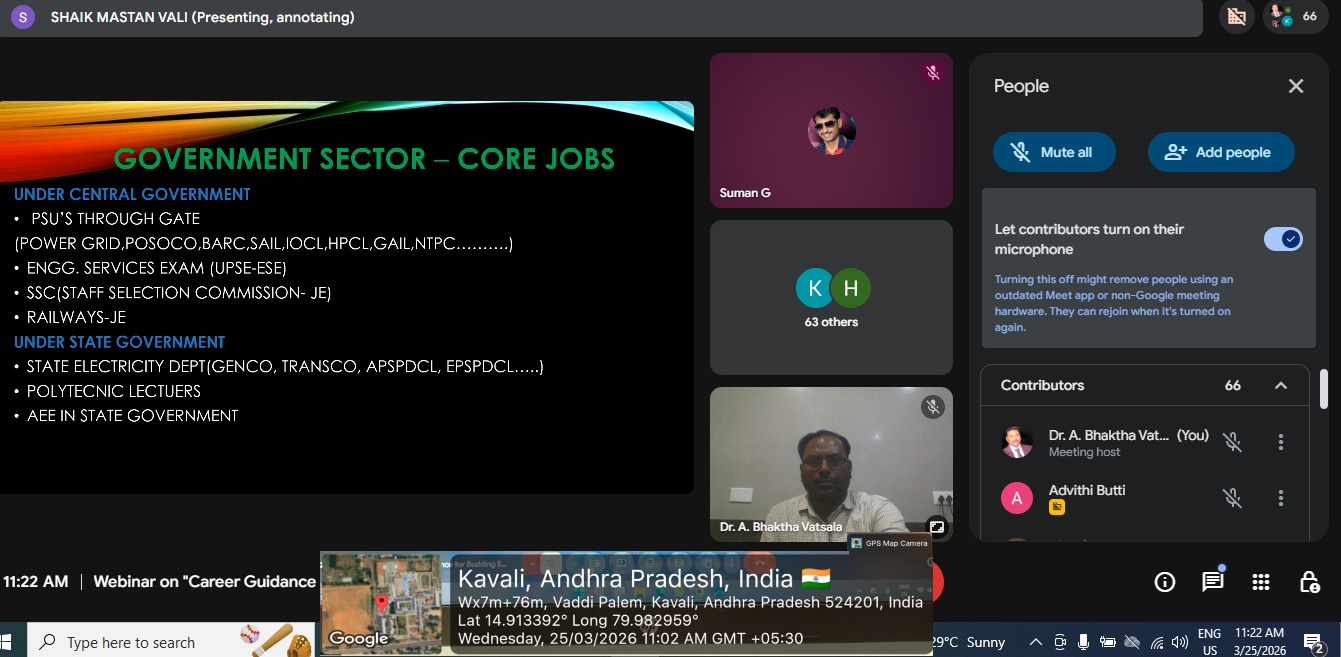Click the participant count pill showing 66
Image resolution: width=1341 pixels, height=657 pixels.
(x=1293, y=16)
